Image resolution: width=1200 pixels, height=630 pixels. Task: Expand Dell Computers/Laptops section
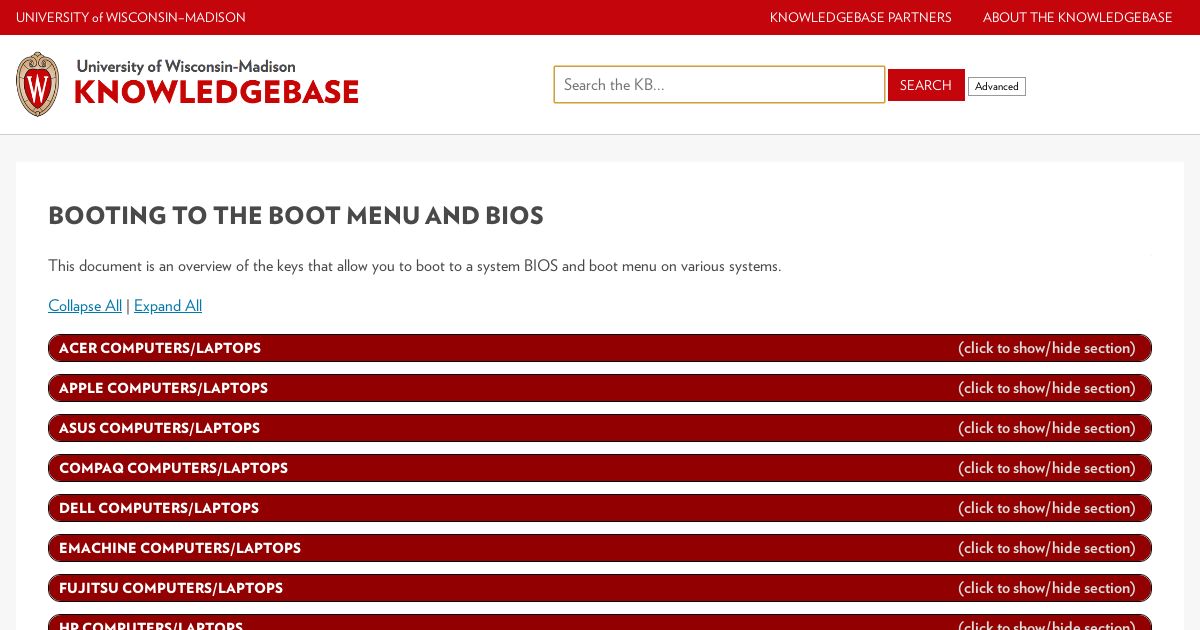pos(600,508)
